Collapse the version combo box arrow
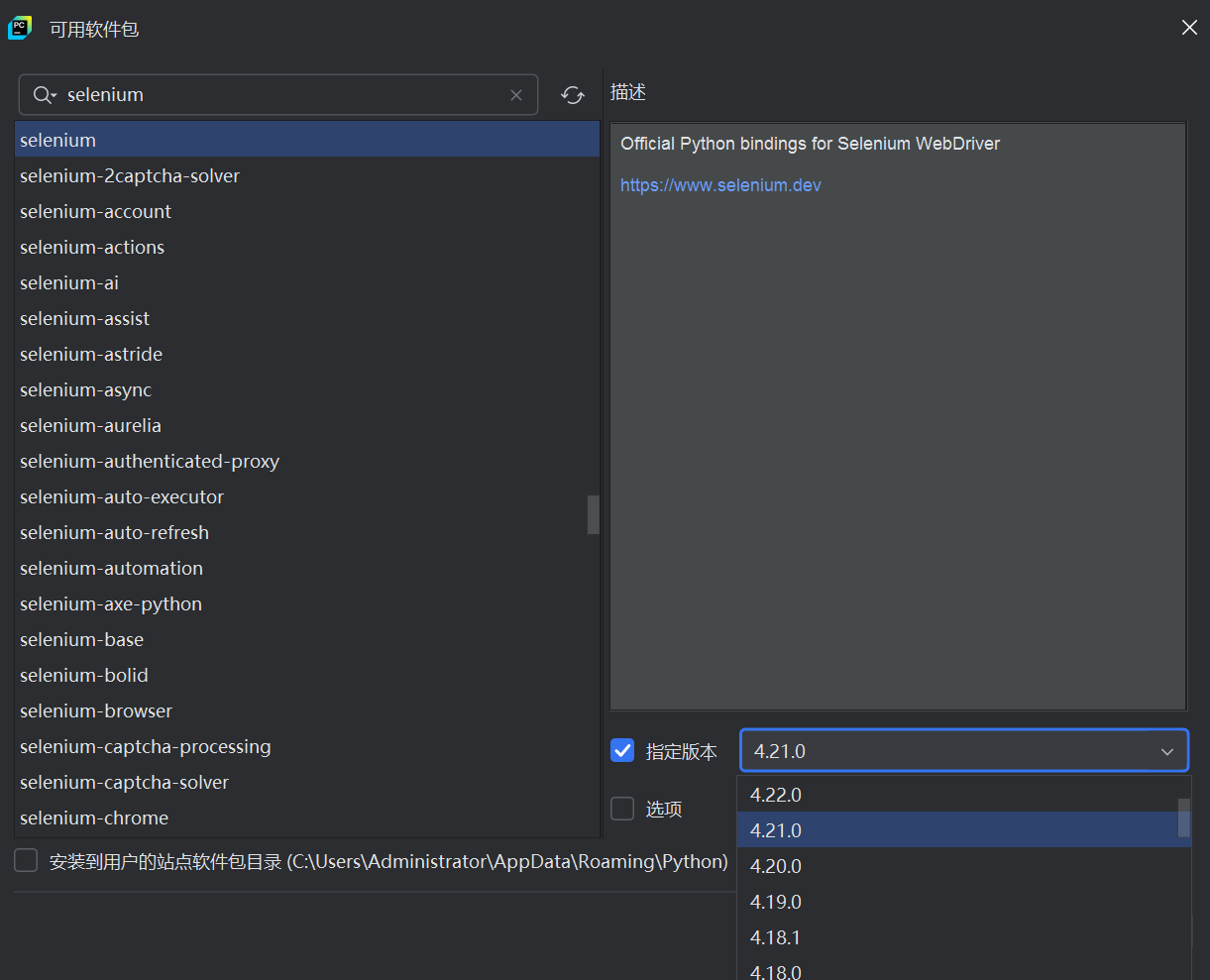The image size is (1210, 980). (1167, 752)
